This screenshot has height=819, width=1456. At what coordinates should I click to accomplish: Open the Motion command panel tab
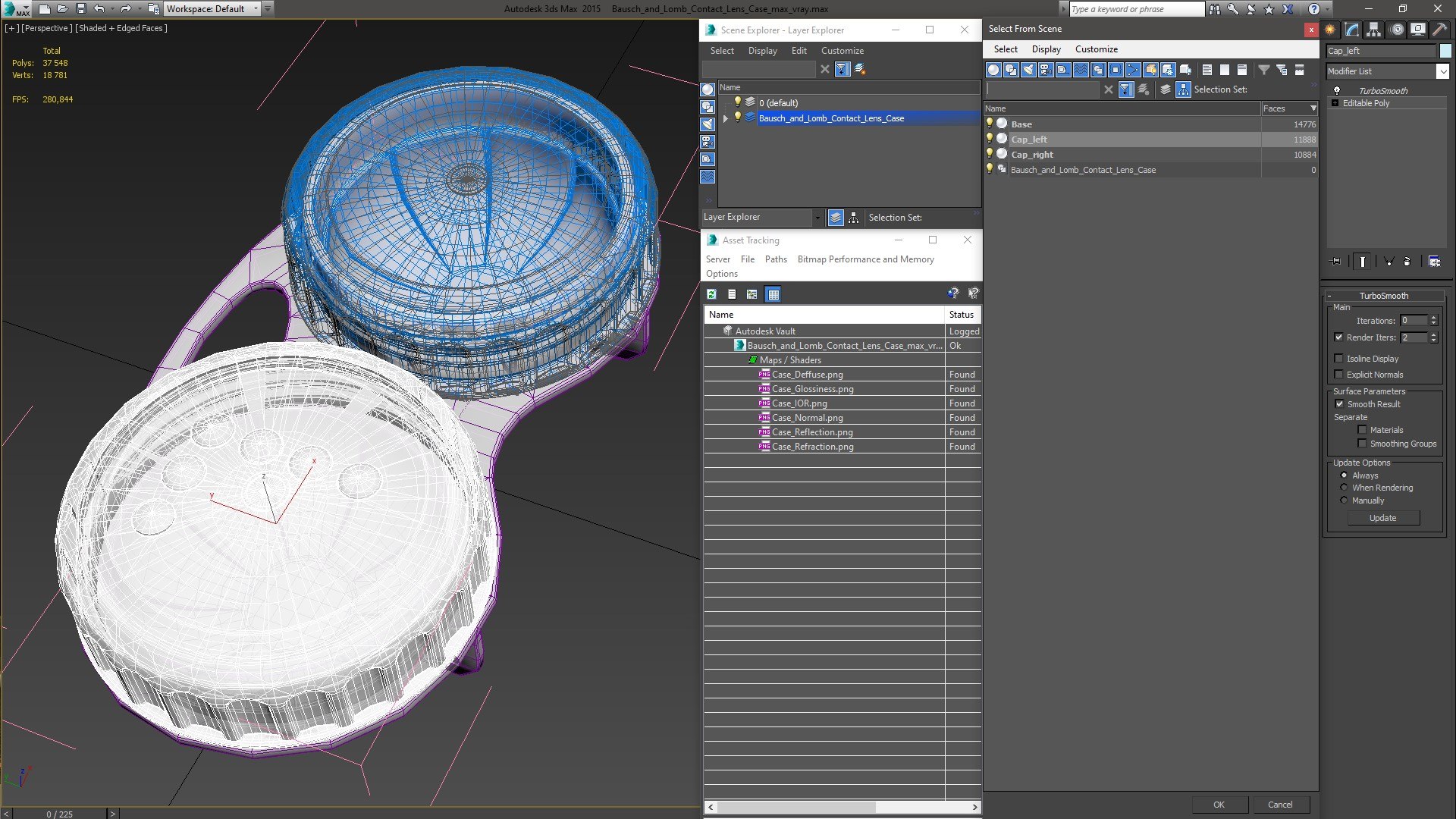[x=1397, y=30]
